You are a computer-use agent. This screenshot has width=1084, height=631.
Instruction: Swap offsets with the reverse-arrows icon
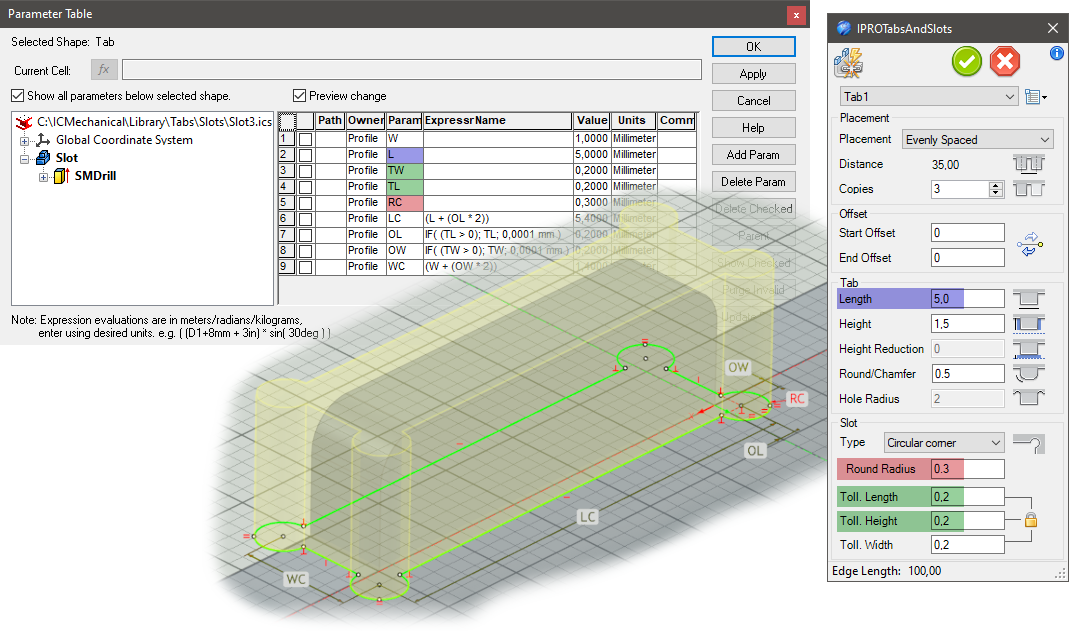tap(1030, 244)
